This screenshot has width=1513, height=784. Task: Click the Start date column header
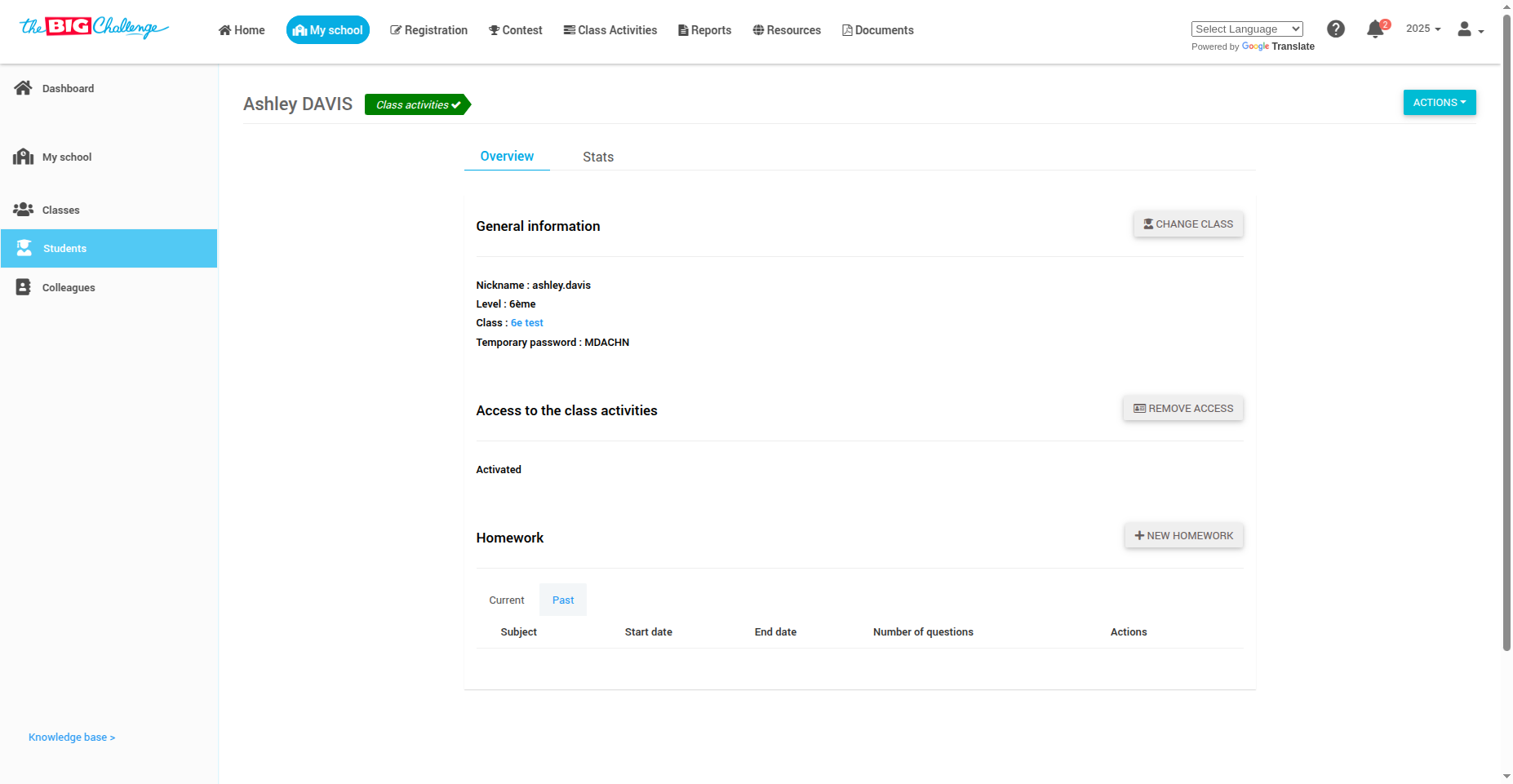point(649,632)
